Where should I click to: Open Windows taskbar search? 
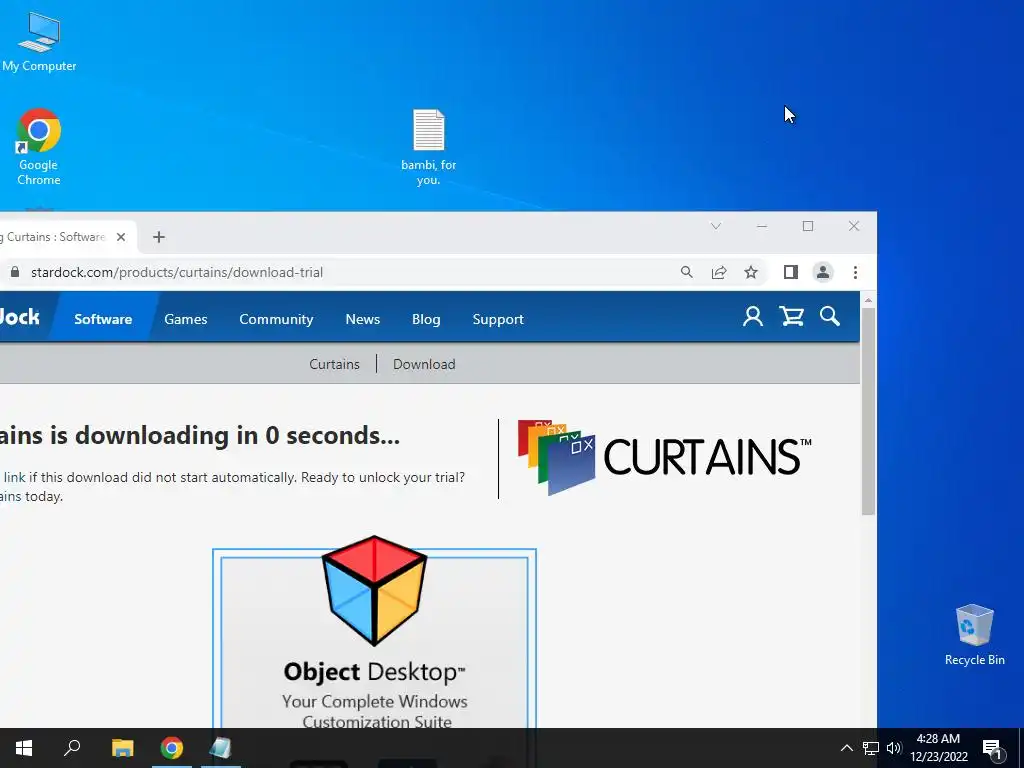point(72,748)
